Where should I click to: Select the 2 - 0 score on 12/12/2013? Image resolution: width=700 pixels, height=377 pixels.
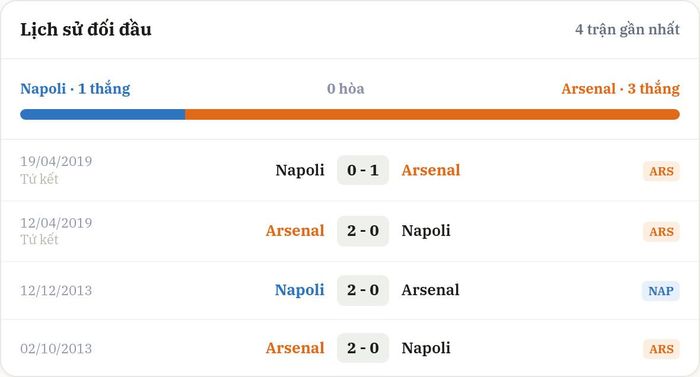[363, 290]
